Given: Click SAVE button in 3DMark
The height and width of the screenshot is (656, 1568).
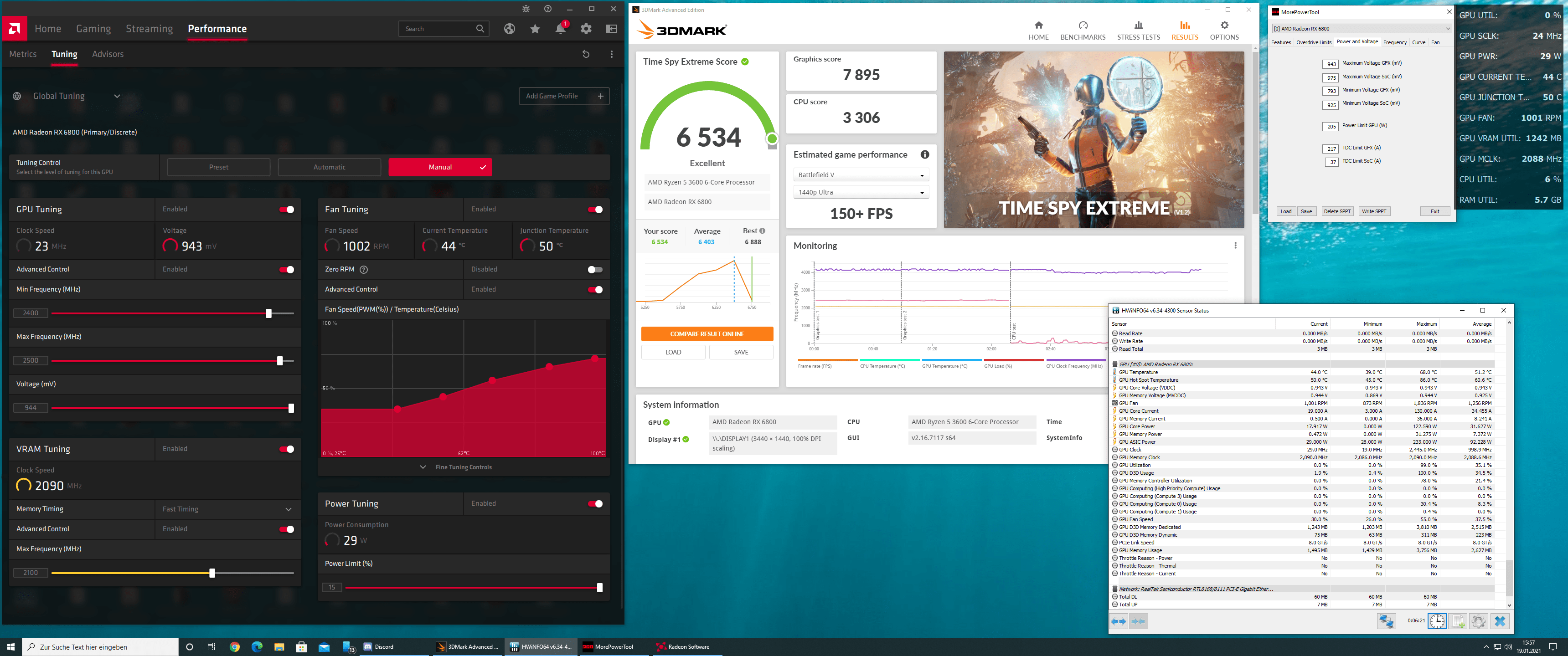Looking at the screenshot, I should click(x=741, y=352).
